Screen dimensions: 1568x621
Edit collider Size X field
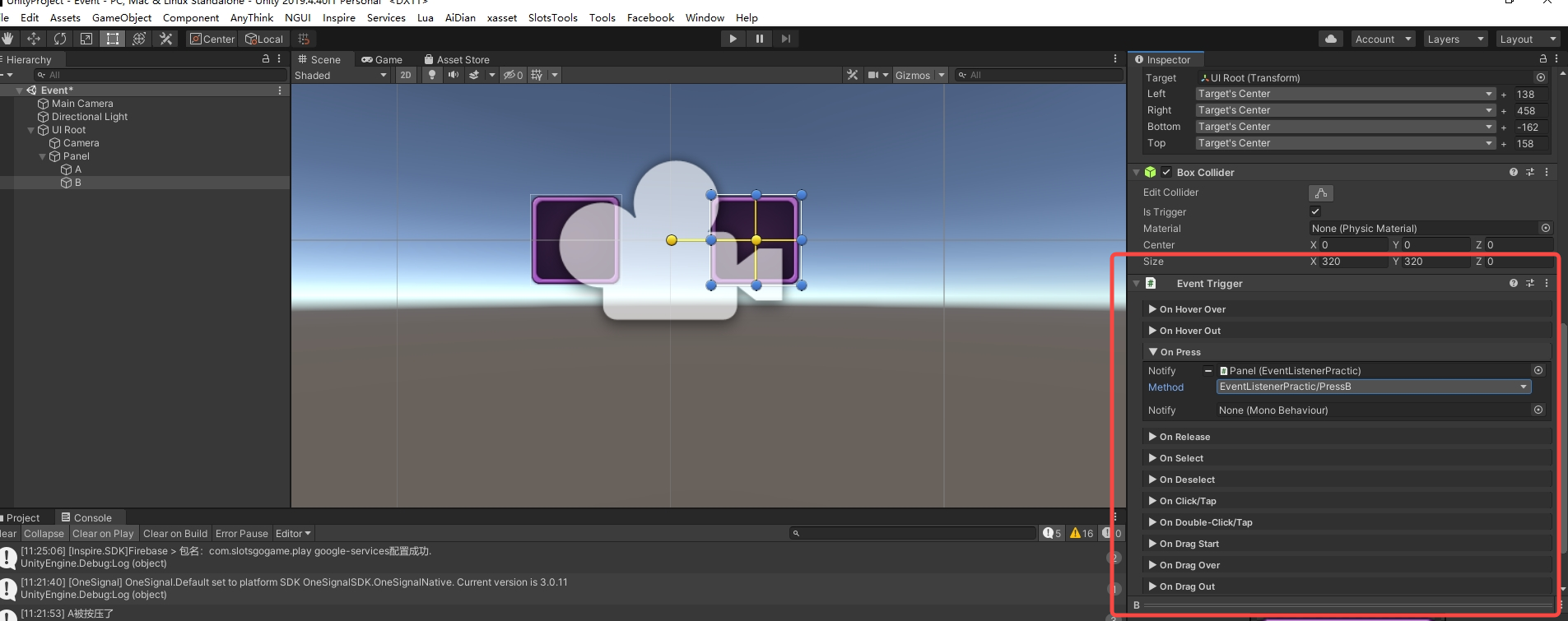[x=1354, y=262]
